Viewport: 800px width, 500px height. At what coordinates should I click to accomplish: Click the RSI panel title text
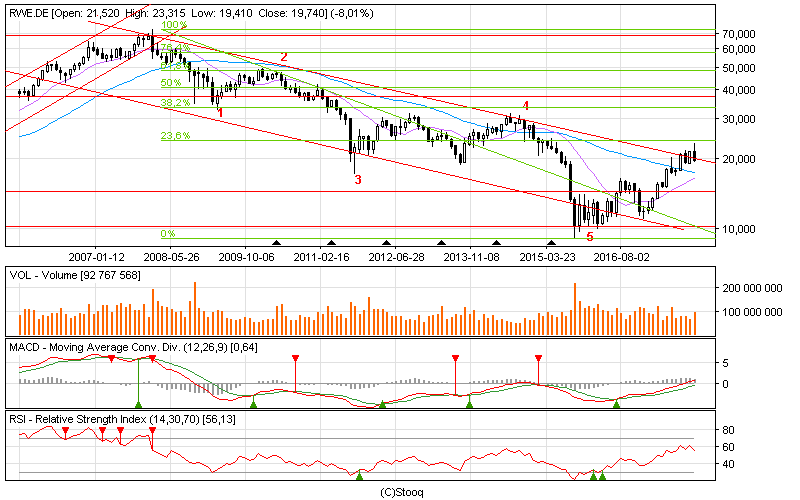click(x=122, y=419)
